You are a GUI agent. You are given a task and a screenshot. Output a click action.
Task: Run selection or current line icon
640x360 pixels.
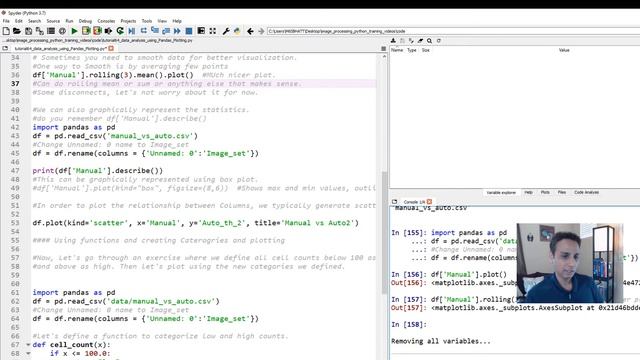pos(109,31)
